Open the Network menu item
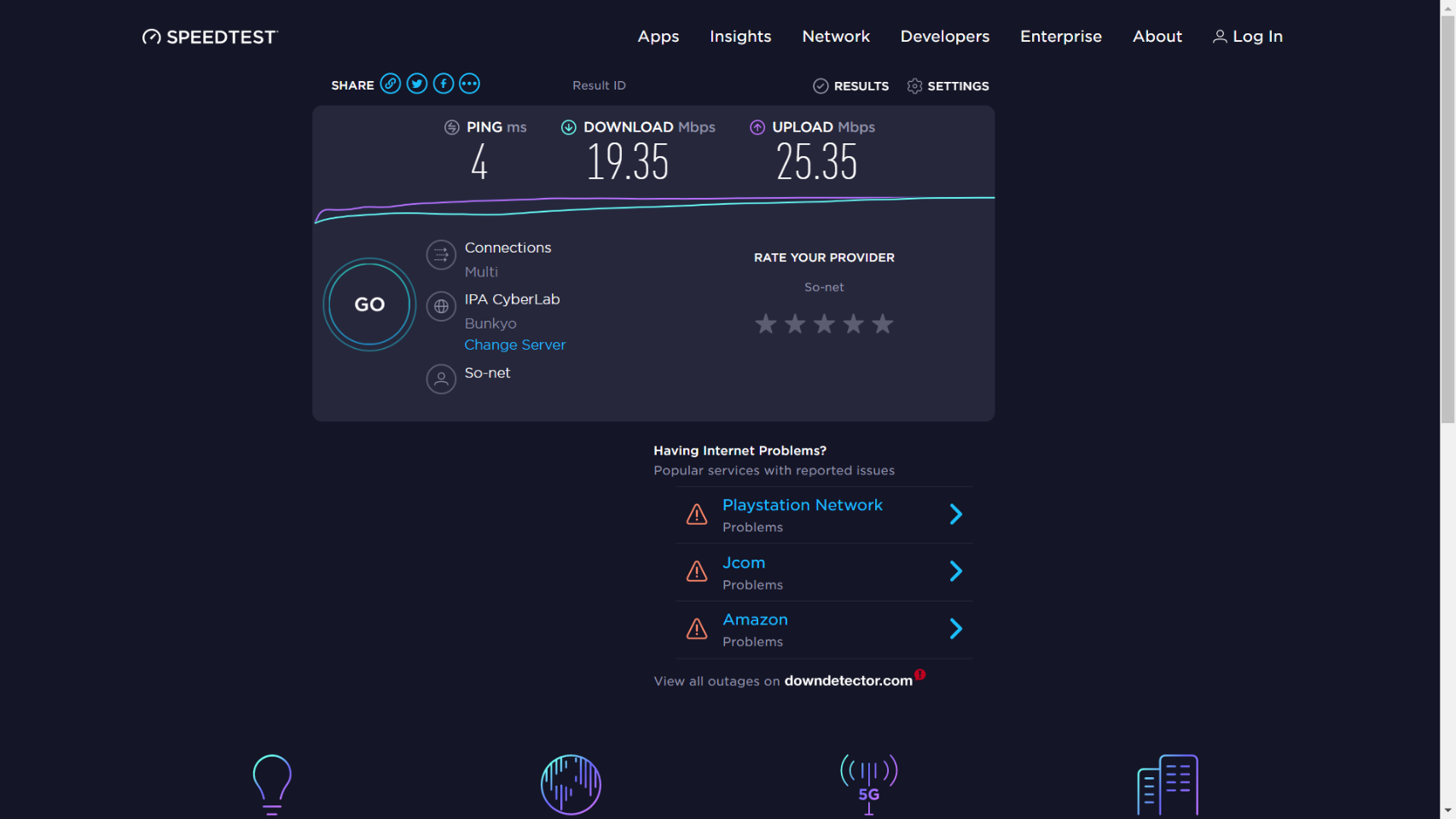The width and height of the screenshot is (1456, 819). (835, 37)
